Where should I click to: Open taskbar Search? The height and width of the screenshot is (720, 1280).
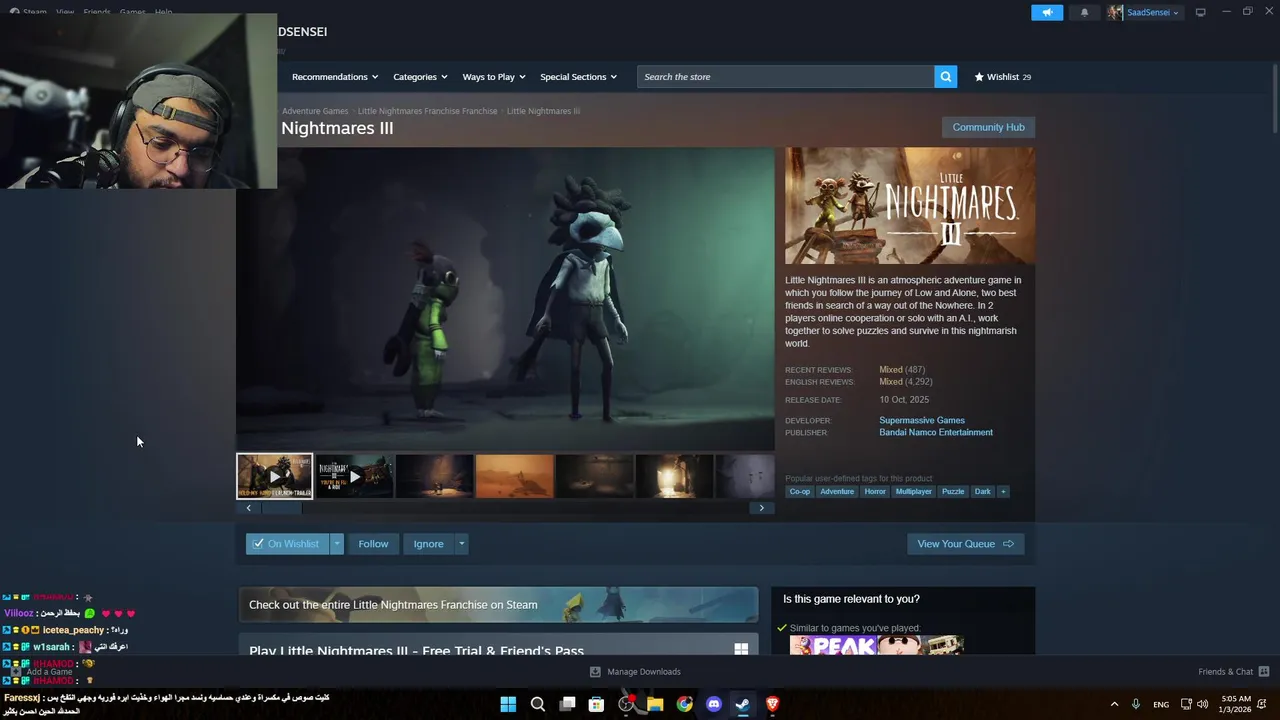point(538,704)
